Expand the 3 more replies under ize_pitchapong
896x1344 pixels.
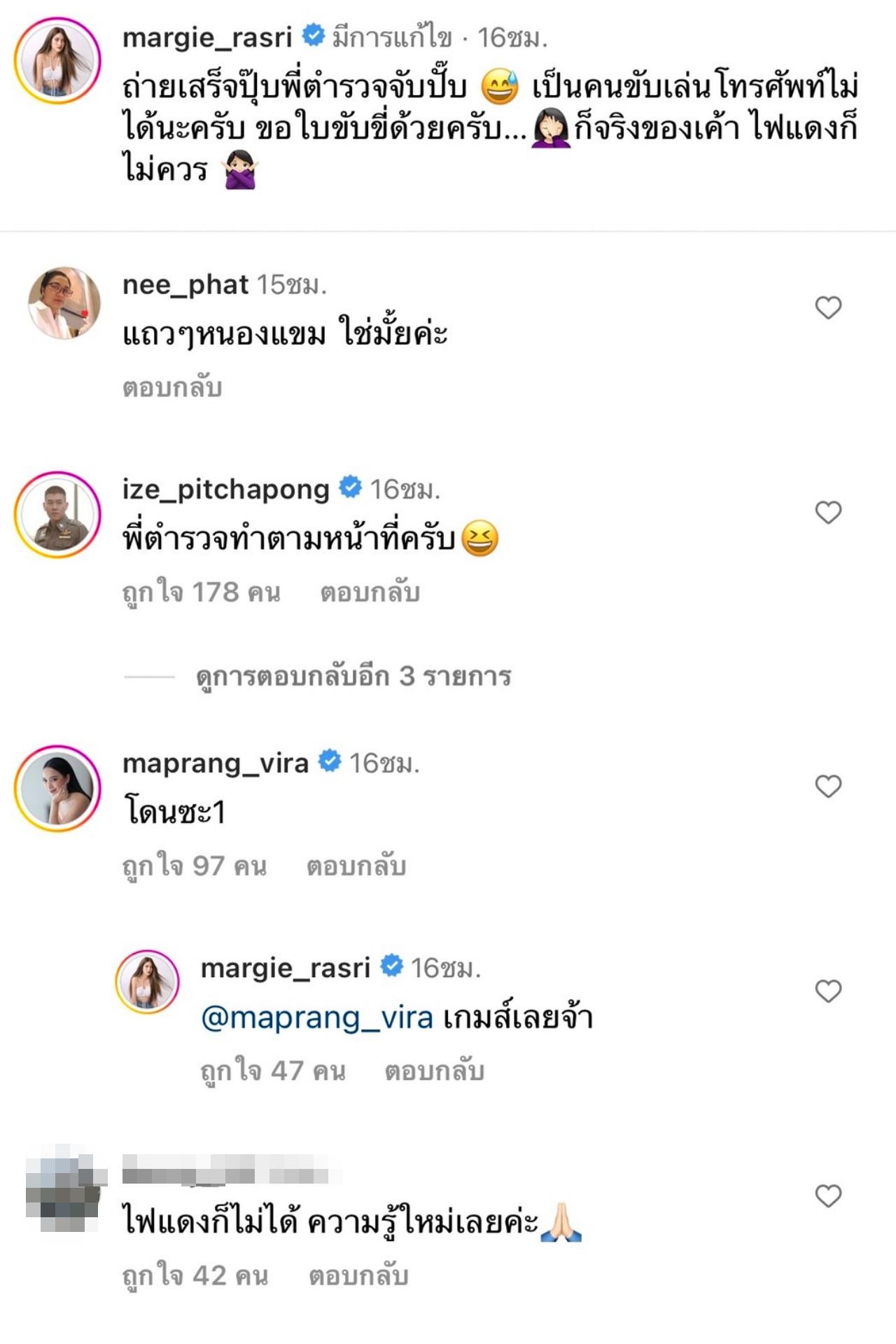353,677
